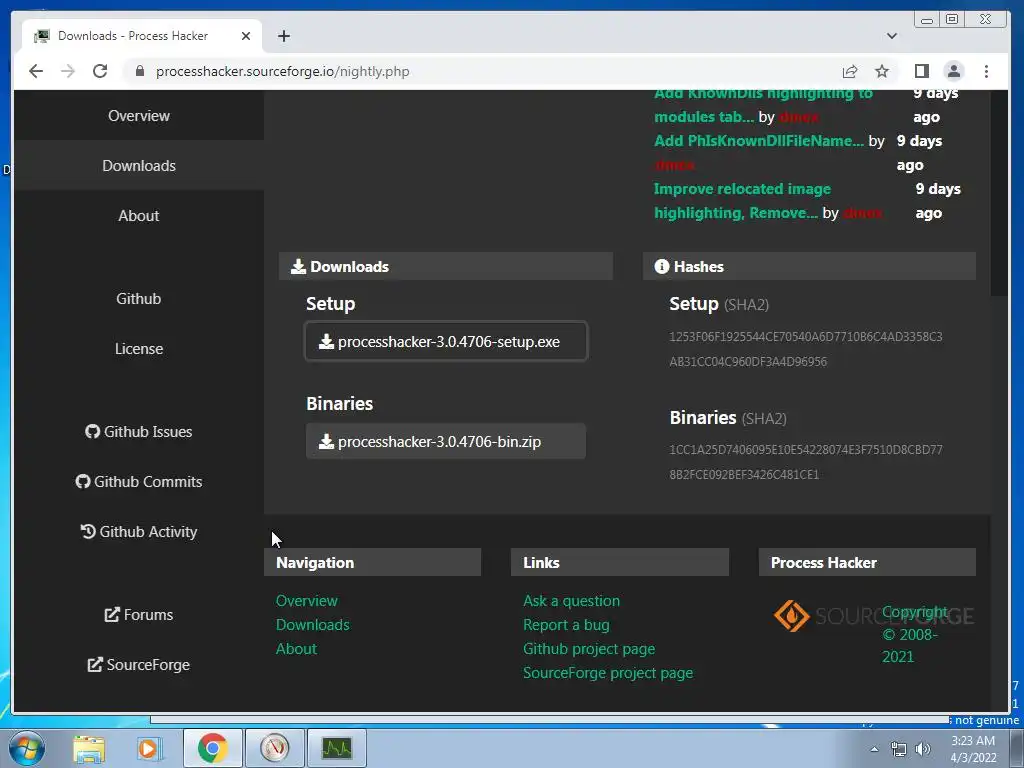This screenshot has height=768, width=1024.
Task: Open License in the sidebar
Action: tap(138, 349)
